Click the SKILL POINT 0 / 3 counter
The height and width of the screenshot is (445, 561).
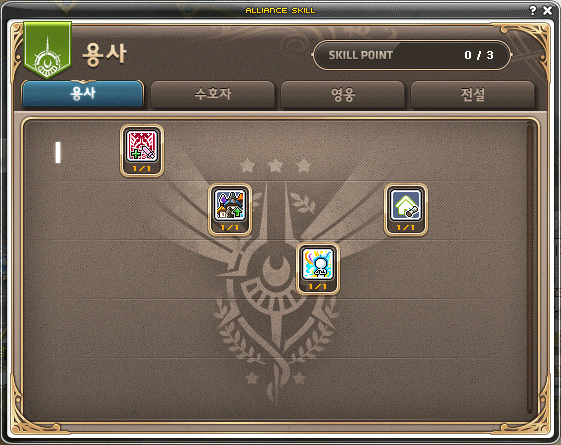tap(412, 55)
